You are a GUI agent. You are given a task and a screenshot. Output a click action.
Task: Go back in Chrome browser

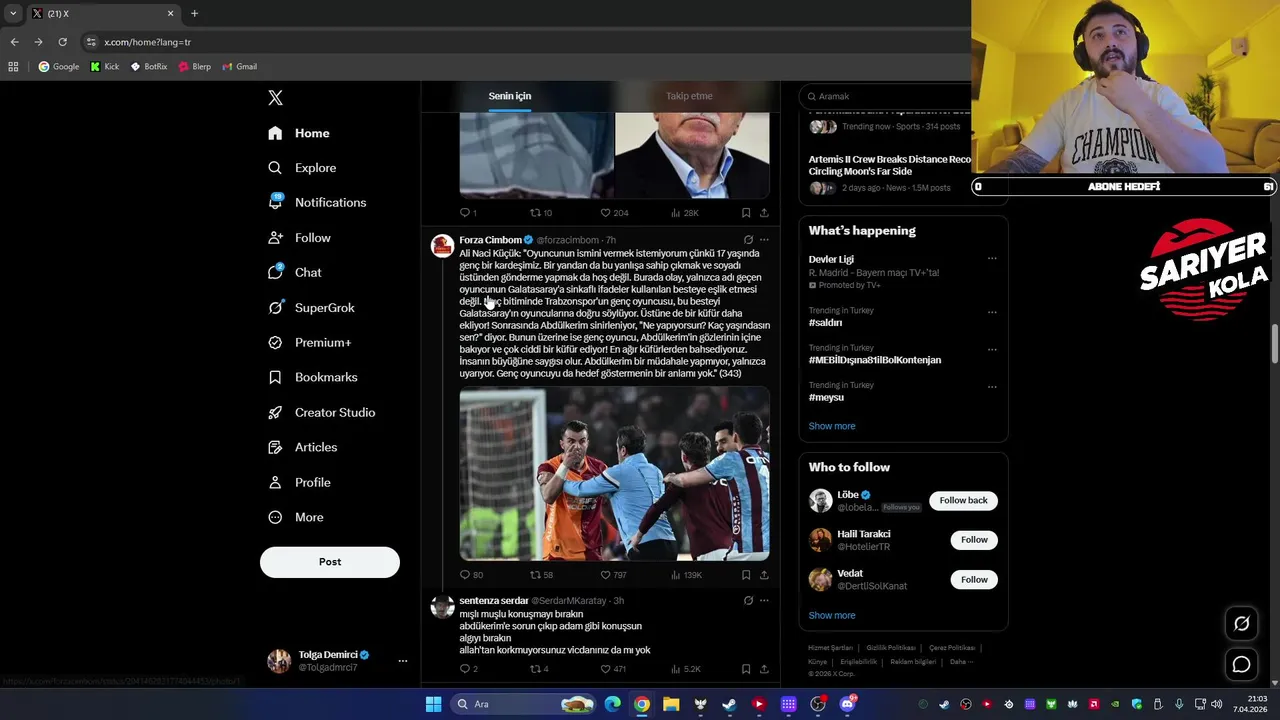(14, 42)
